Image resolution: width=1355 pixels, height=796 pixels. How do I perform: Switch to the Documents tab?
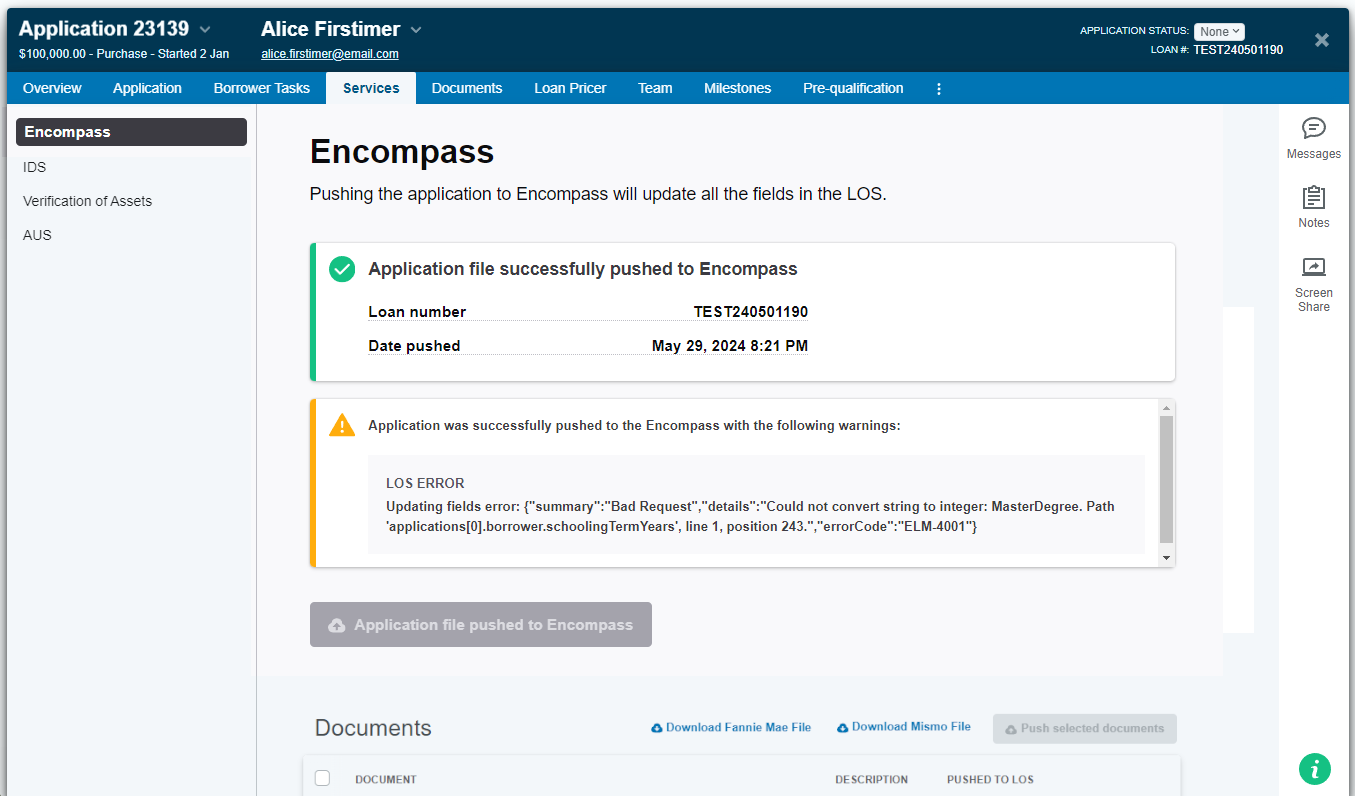(x=466, y=88)
